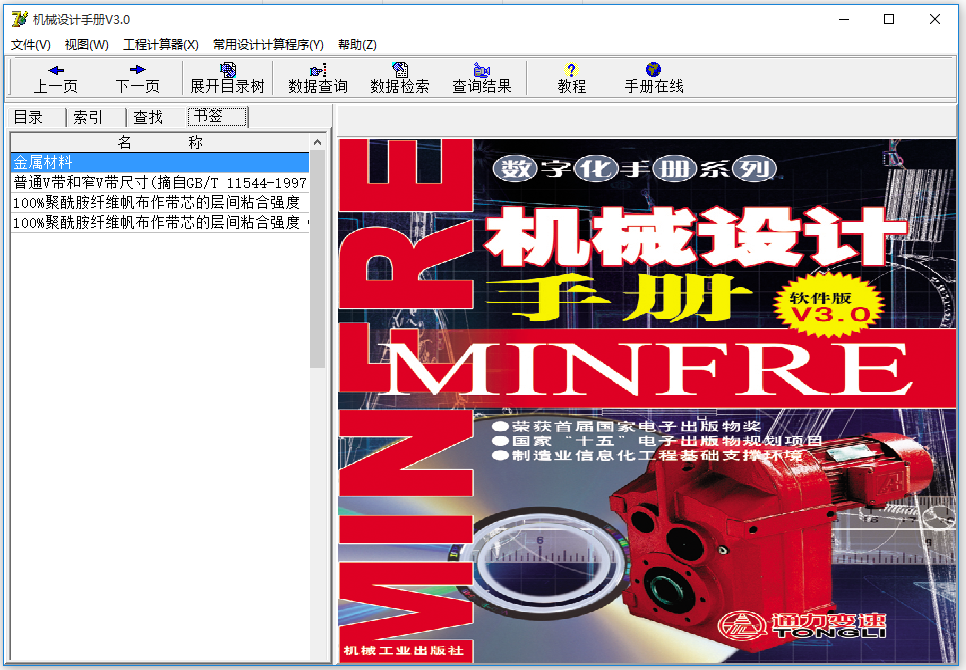
Task: Click the application icon in title bar
Action: (20, 19)
